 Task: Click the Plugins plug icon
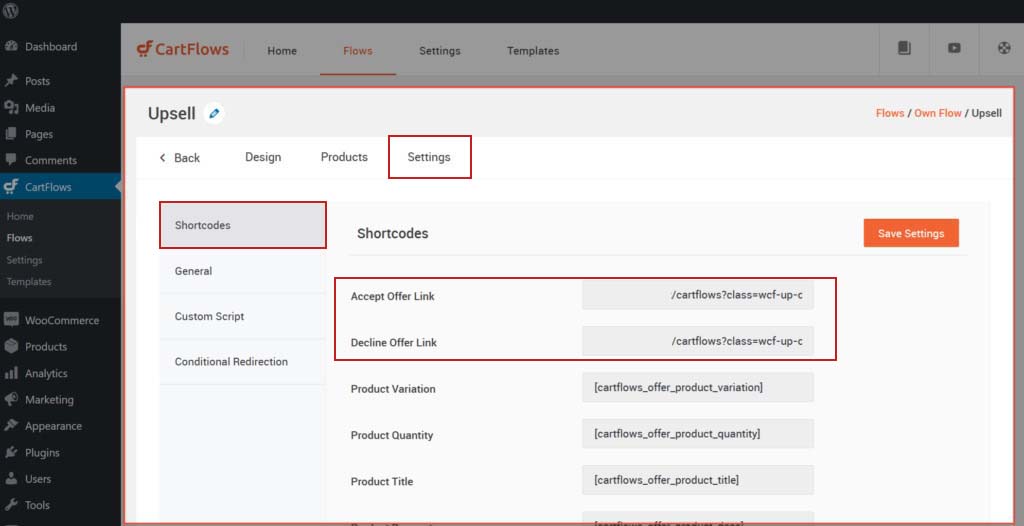(10, 452)
